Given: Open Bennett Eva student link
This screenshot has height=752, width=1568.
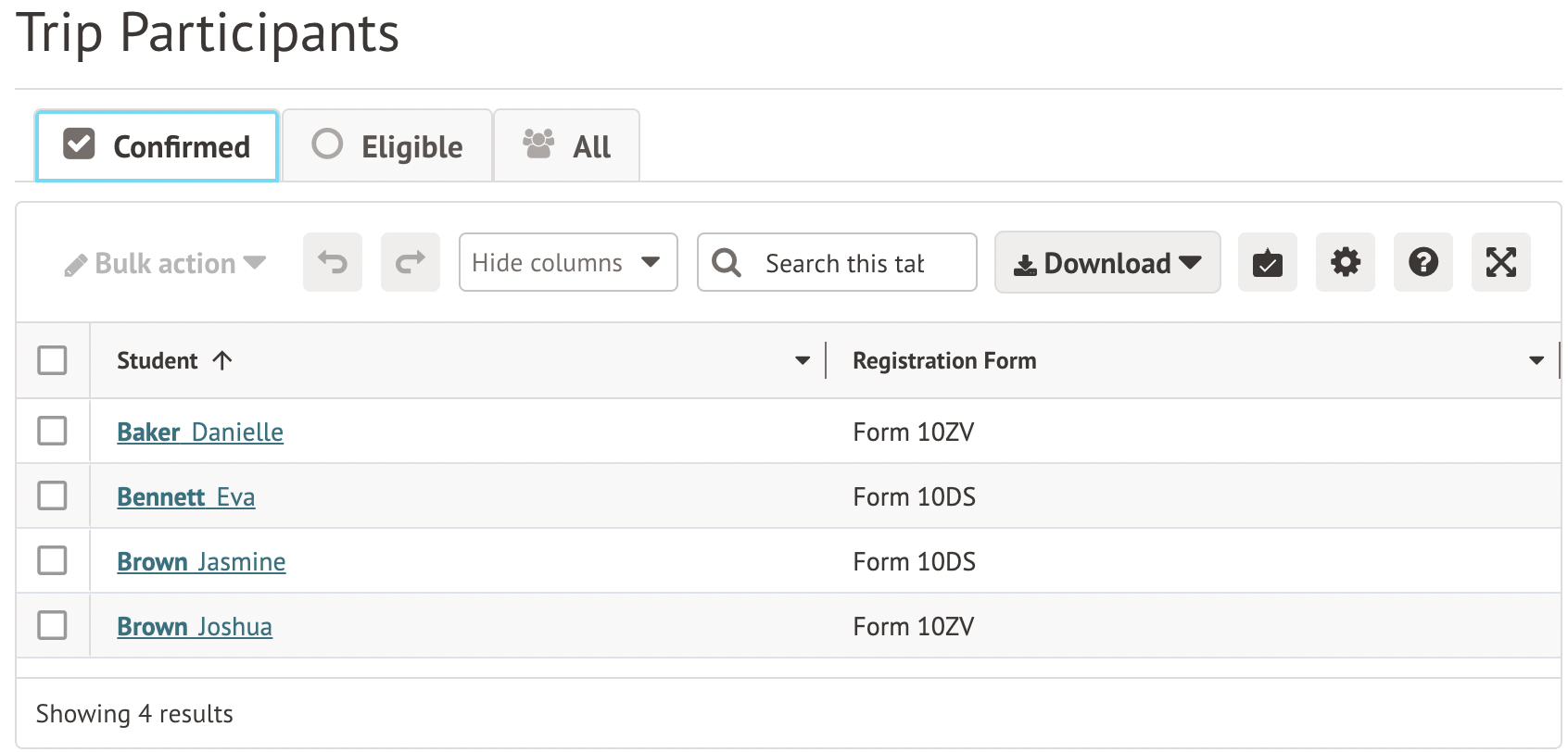Looking at the screenshot, I should coord(185,497).
